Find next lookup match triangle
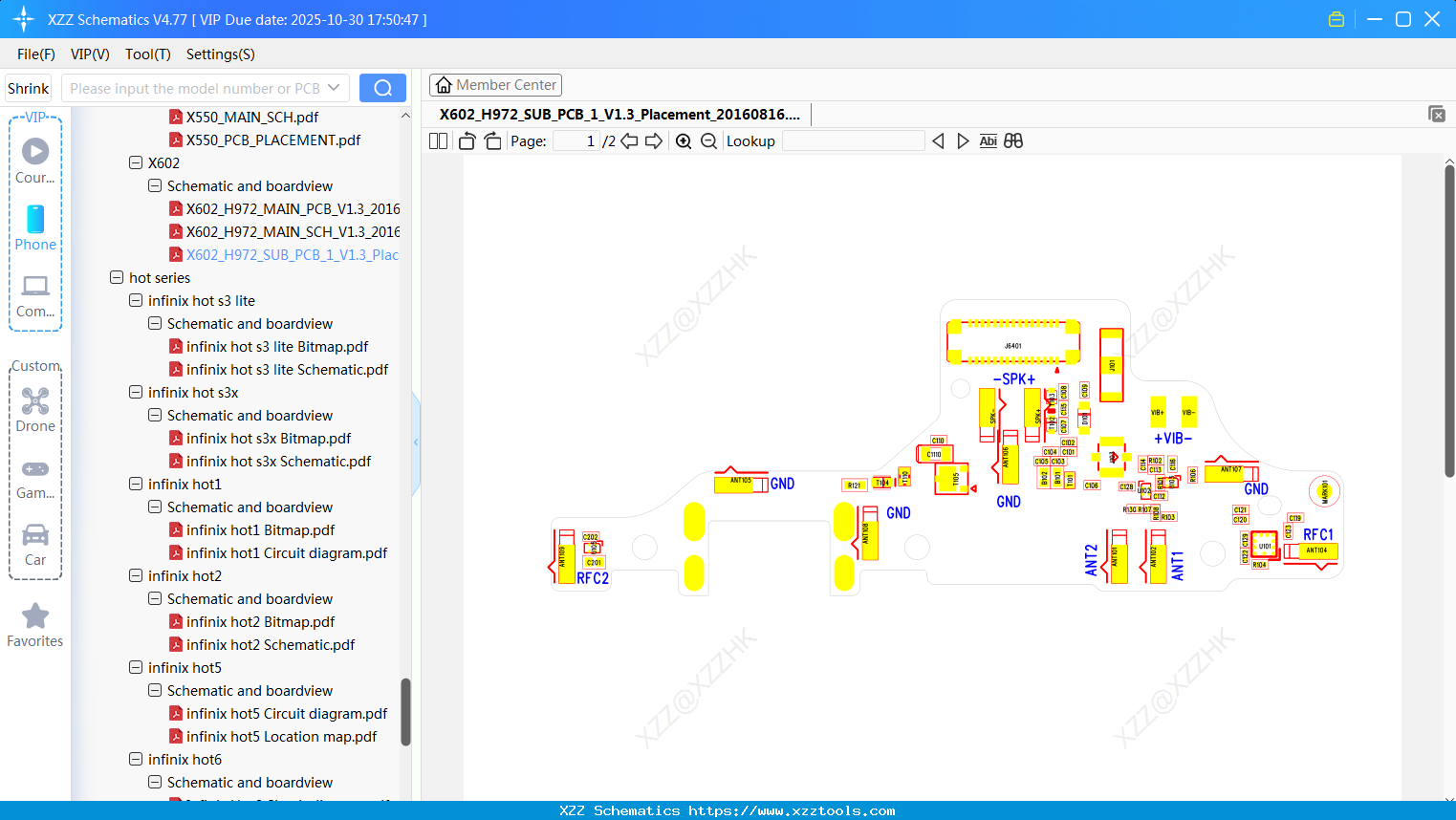This screenshot has height=820, width=1456. [x=963, y=141]
